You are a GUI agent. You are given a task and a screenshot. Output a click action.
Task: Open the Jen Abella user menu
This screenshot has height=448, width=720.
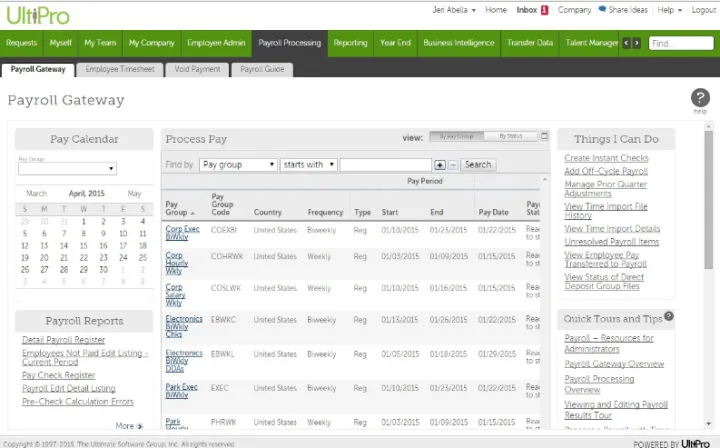[x=454, y=10]
